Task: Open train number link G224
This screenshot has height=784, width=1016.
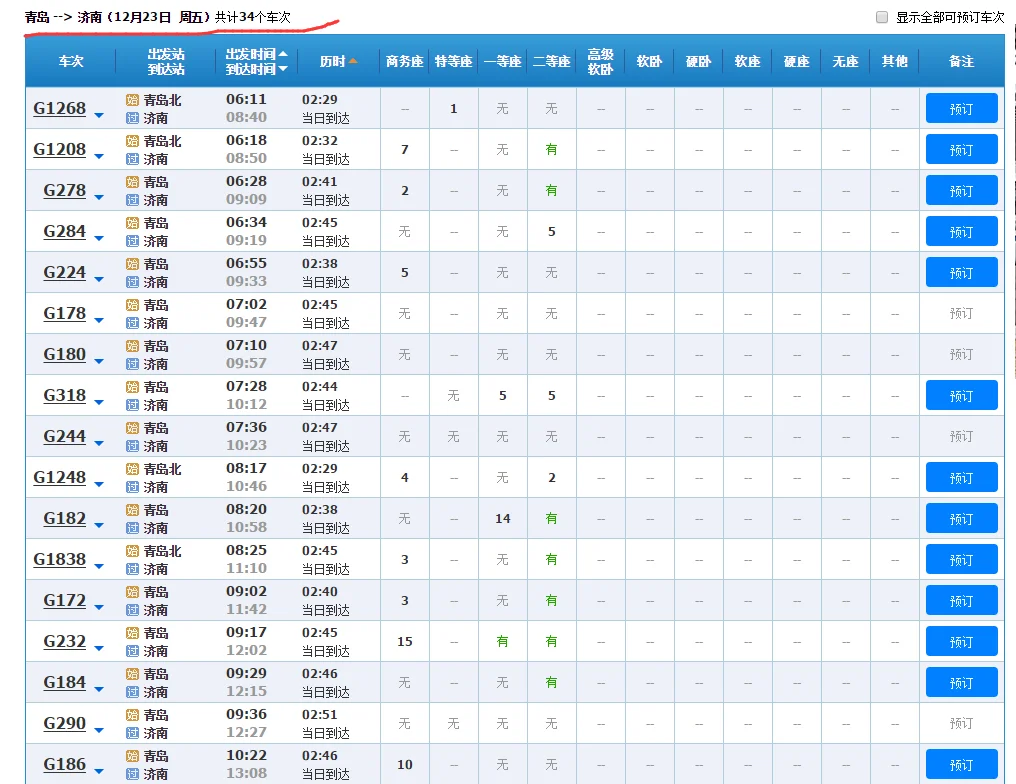Action: pyautogui.click(x=64, y=273)
